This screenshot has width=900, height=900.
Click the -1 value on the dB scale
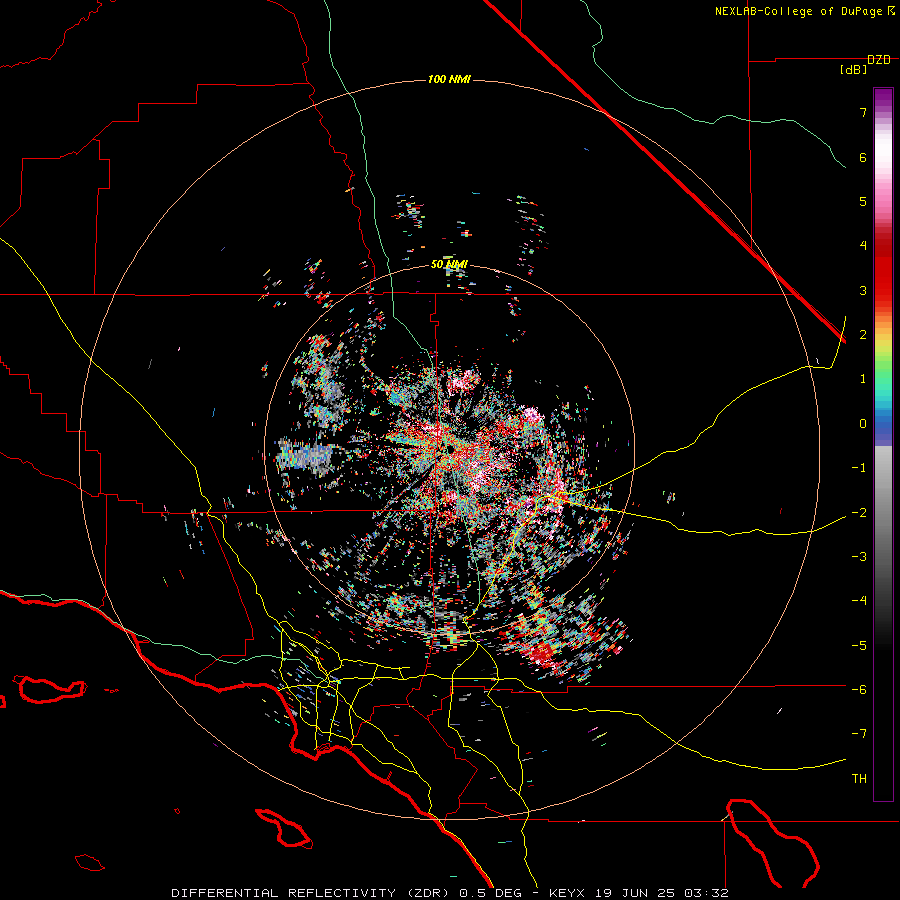[x=859, y=468]
